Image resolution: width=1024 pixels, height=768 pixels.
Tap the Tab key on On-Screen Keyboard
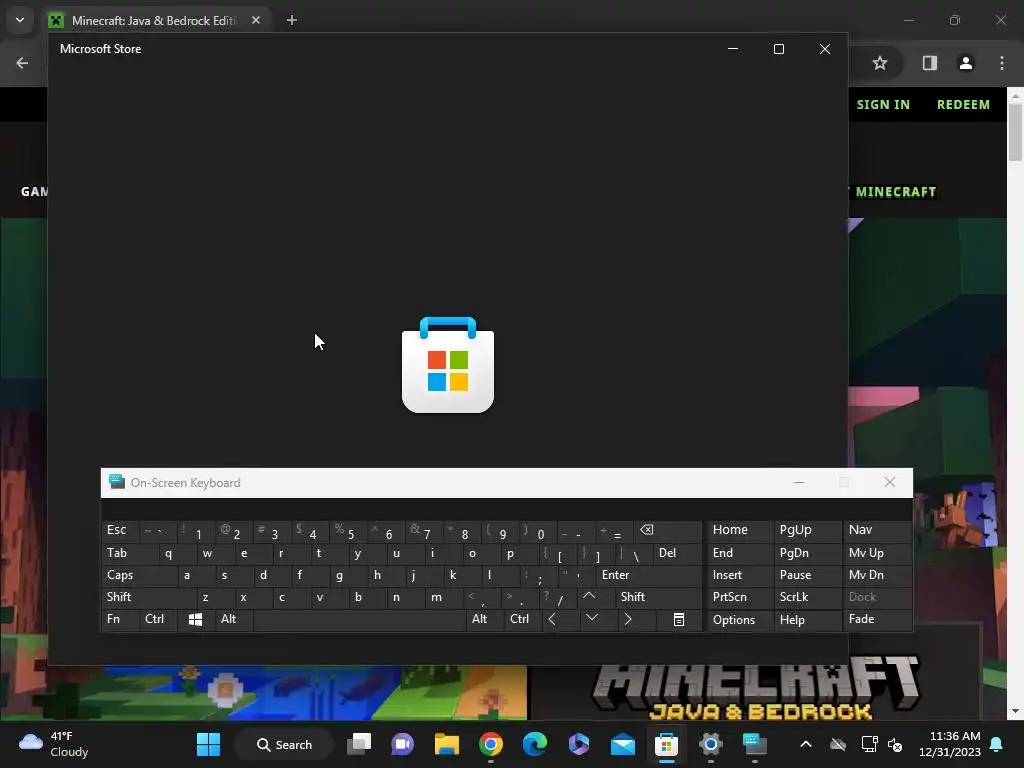[x=129, y=553]
